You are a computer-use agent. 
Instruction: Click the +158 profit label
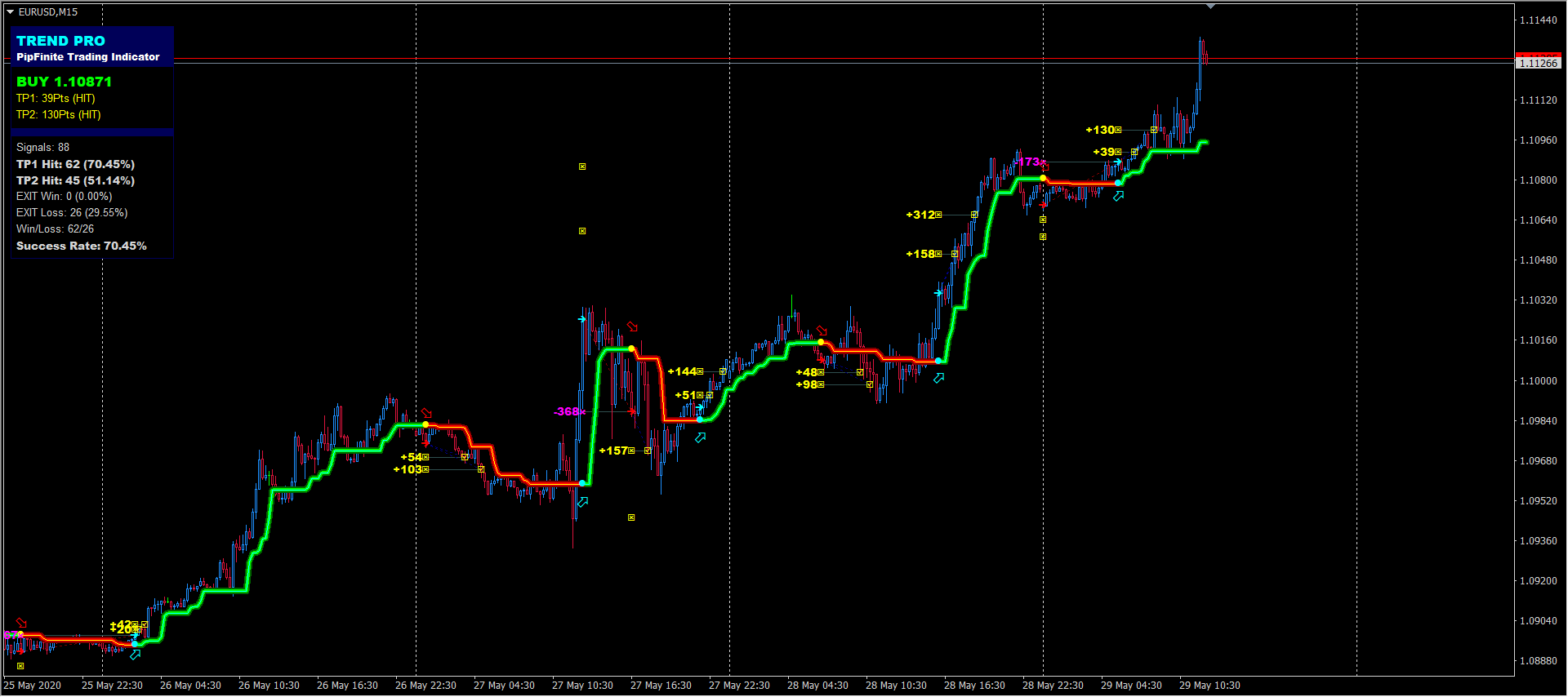pos(920,254)
